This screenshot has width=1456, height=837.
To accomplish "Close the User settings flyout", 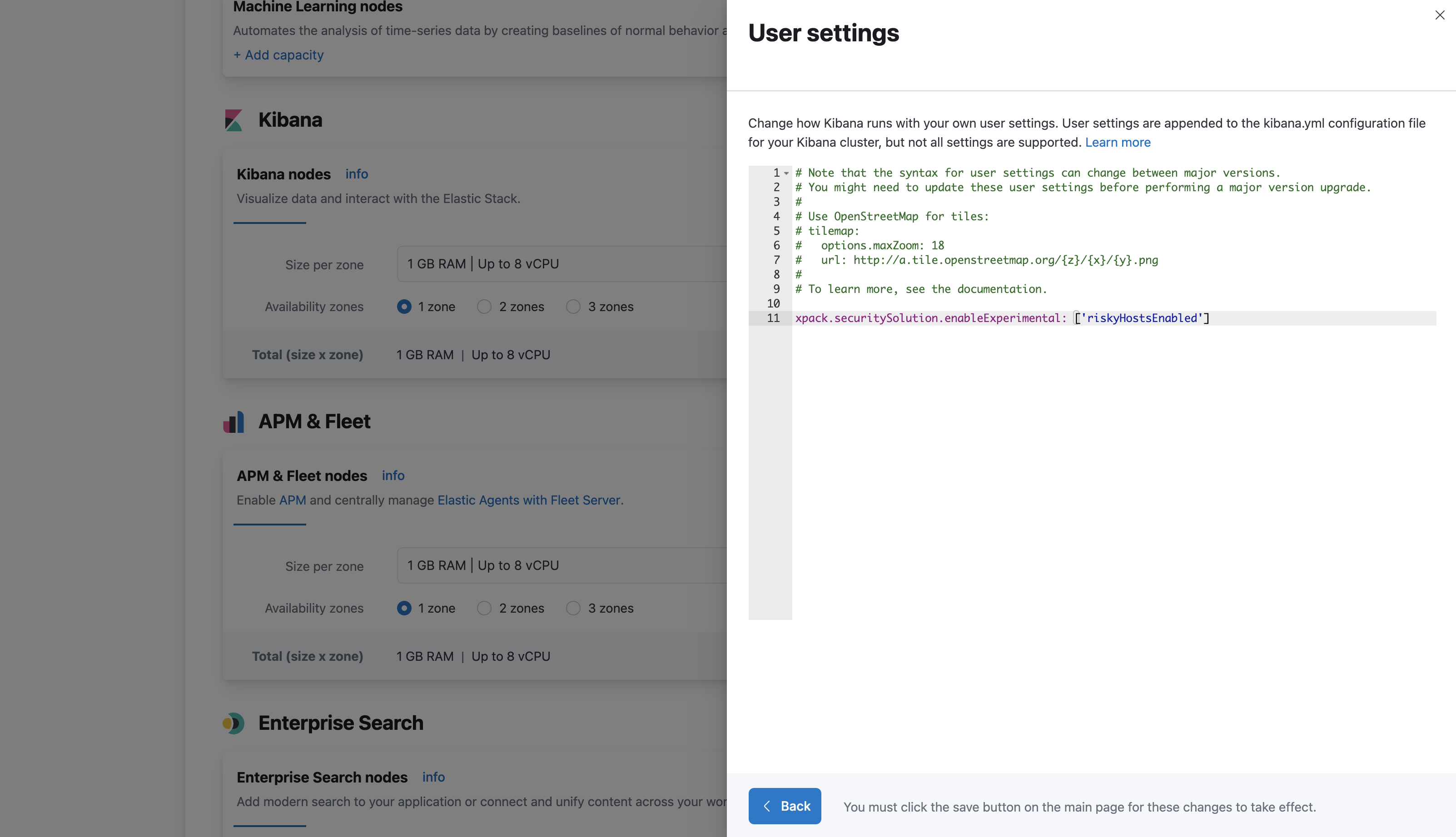I will pos(1439,15).
